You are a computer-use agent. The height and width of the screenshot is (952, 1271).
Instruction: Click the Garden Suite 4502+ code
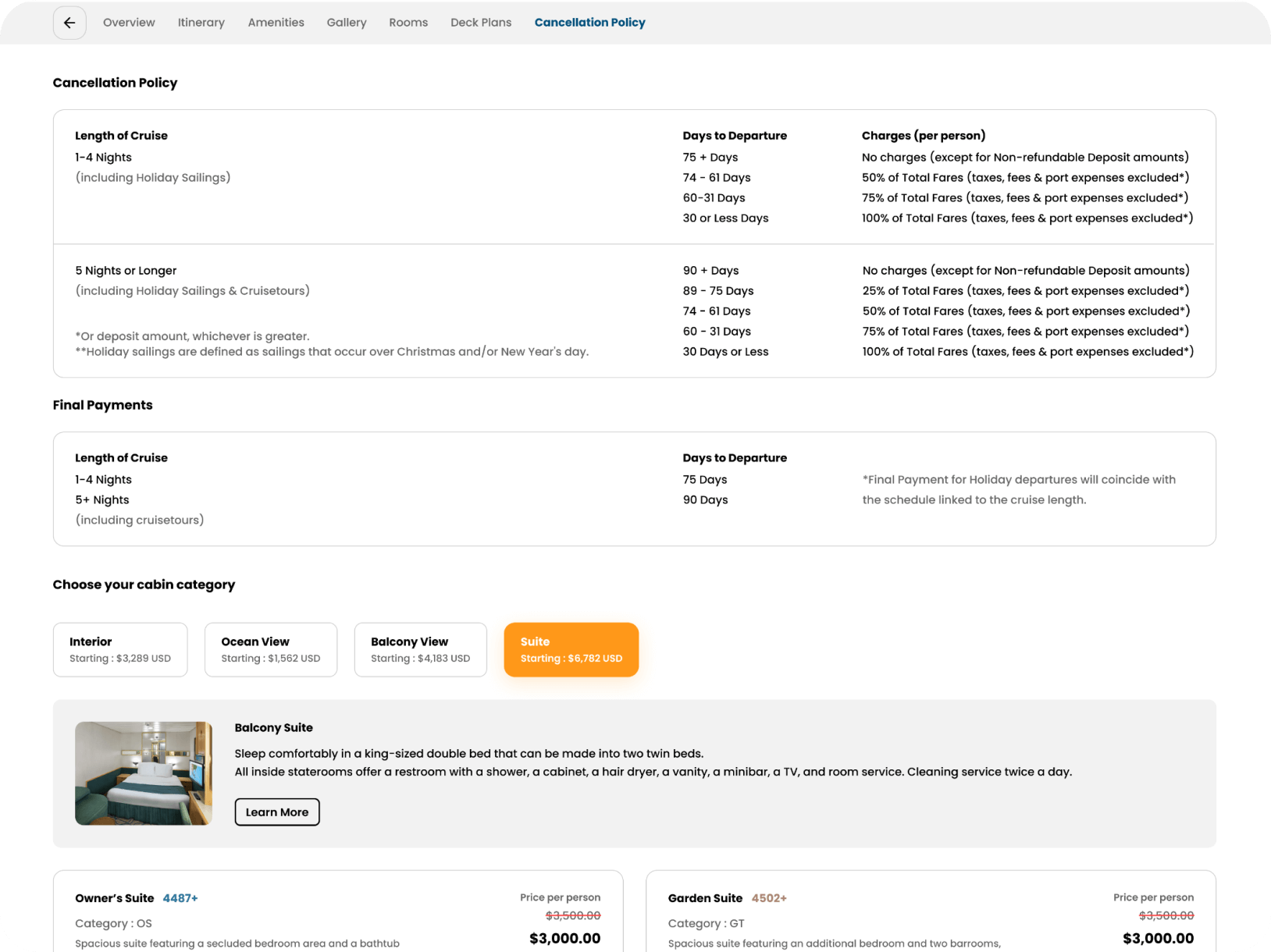point(769,898)
